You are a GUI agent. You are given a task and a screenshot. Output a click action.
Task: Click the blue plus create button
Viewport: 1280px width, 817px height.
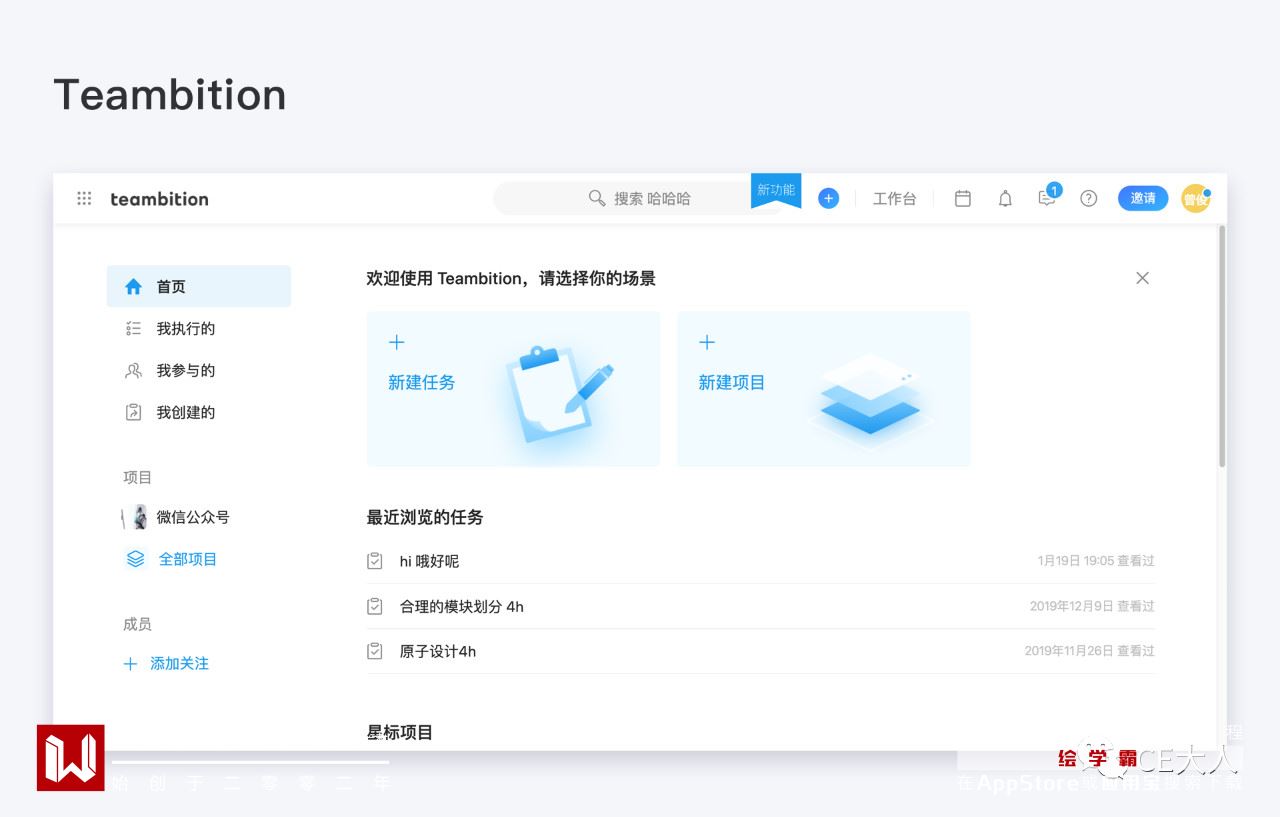(828, 198)
